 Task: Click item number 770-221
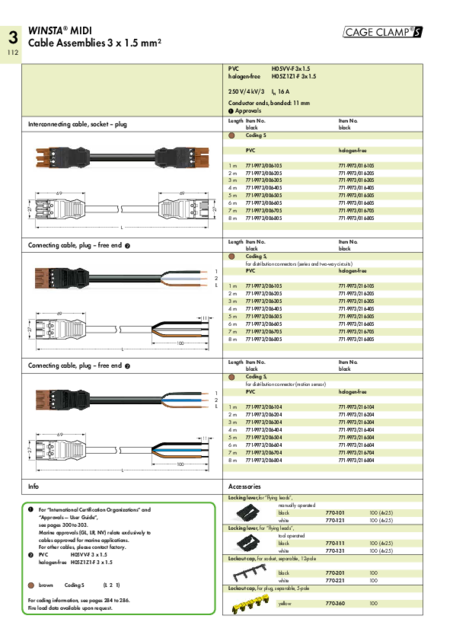[335, 580]
